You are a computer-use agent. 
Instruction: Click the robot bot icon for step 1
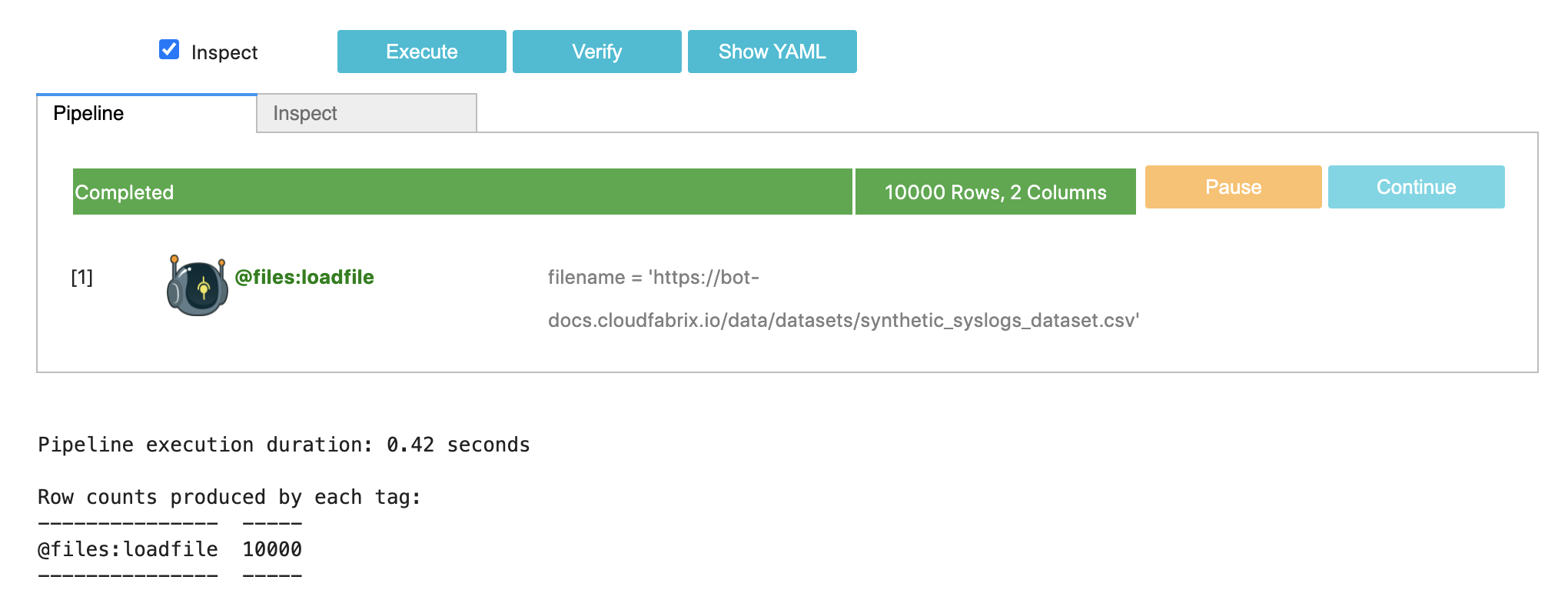coord(198,285)
